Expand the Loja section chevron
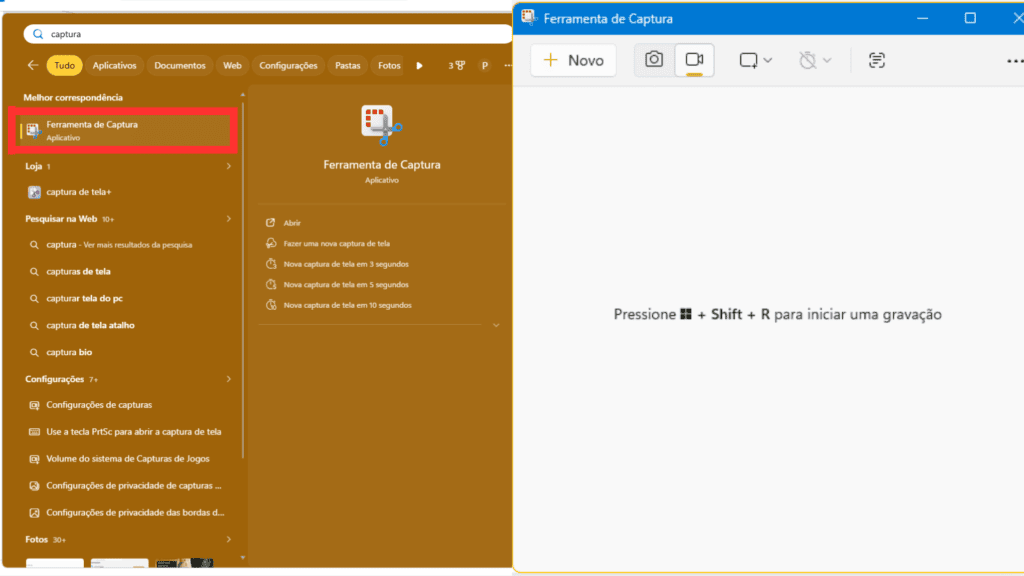The width and height of the screenshot is (1024, 576). [229, 166]
